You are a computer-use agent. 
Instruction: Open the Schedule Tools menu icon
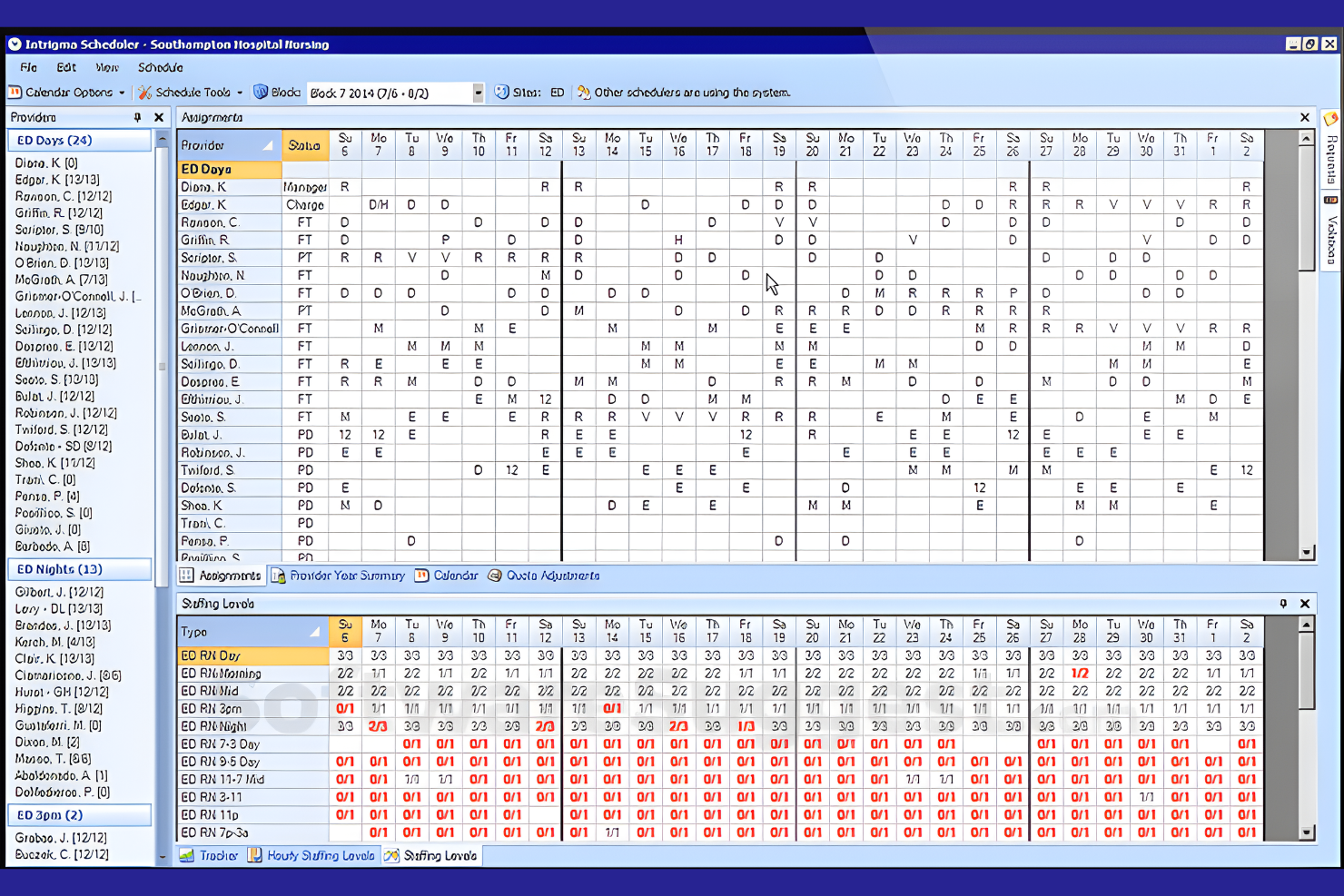point(143,92)
